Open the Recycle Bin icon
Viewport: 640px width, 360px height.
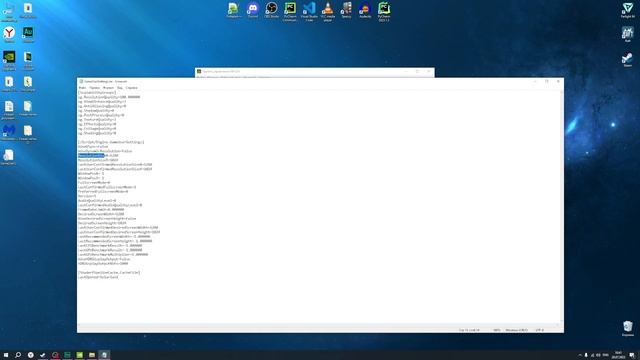click(628, 329)
